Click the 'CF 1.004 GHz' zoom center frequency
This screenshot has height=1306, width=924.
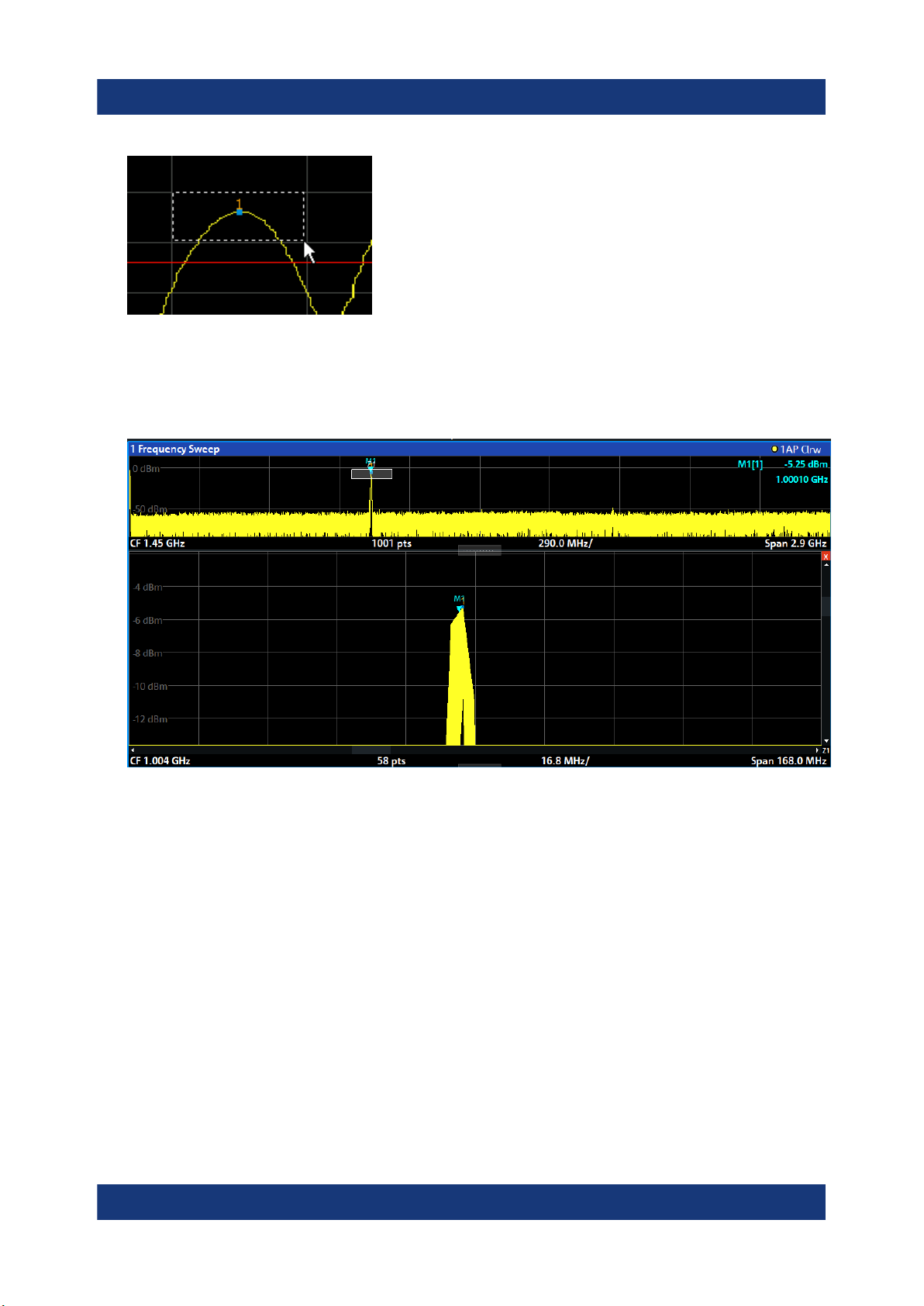[x=160, y=761]
